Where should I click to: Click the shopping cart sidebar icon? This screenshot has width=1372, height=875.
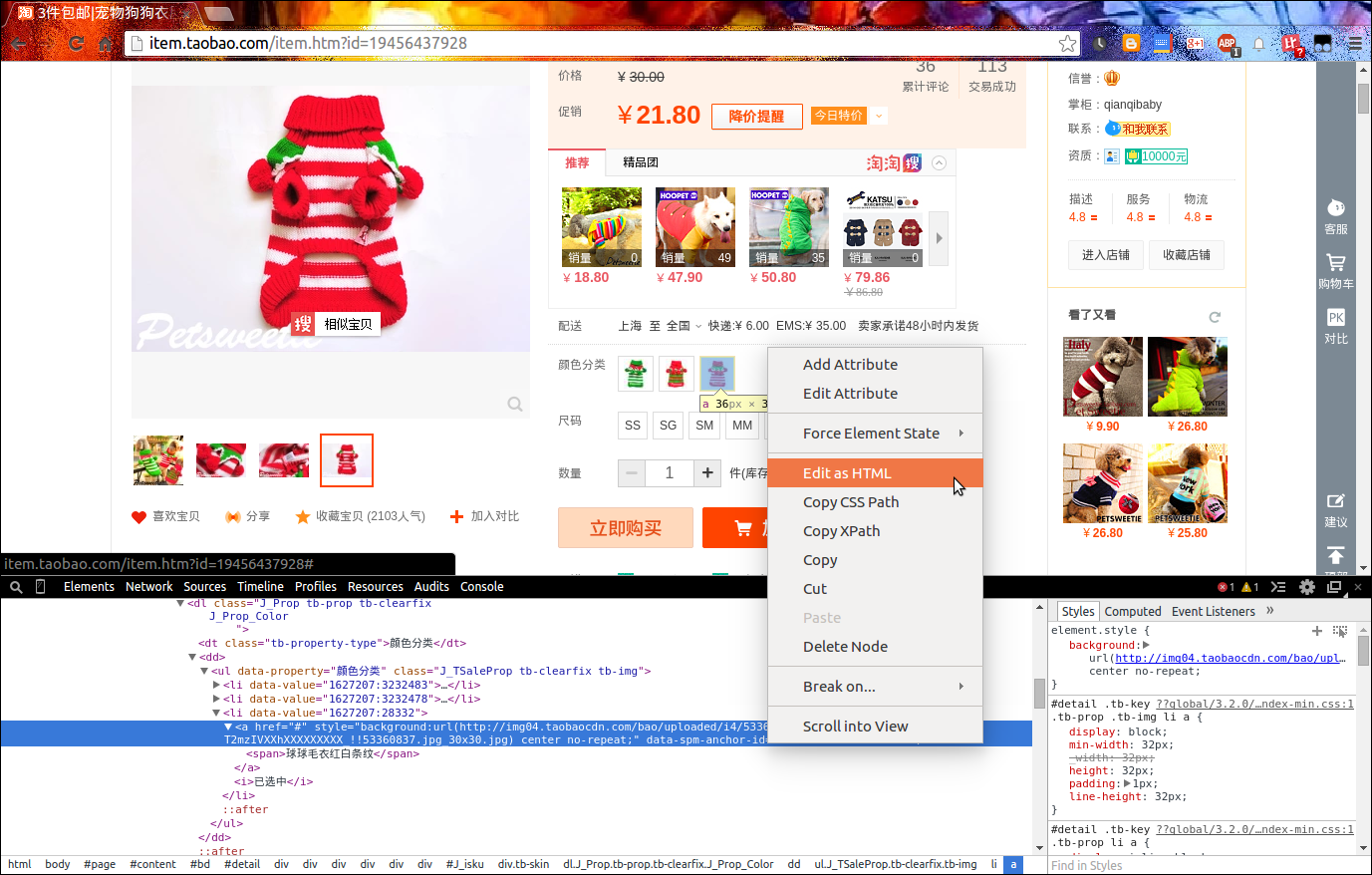(x=1336, y=263)
